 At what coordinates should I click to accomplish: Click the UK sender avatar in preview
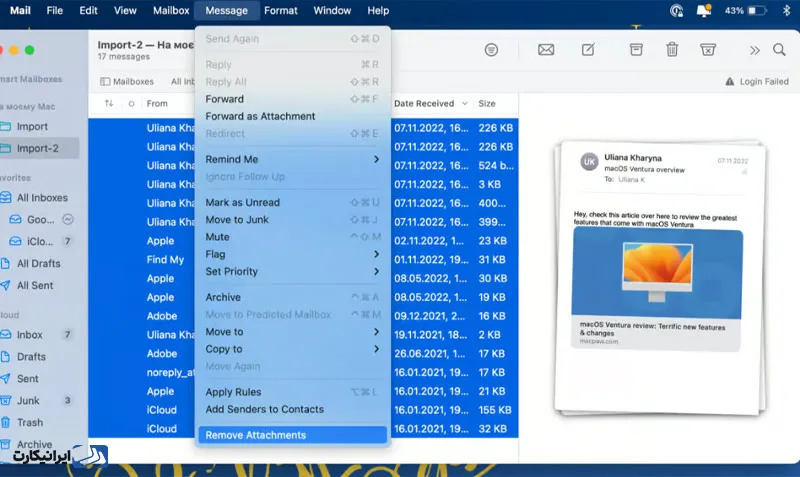589,162
